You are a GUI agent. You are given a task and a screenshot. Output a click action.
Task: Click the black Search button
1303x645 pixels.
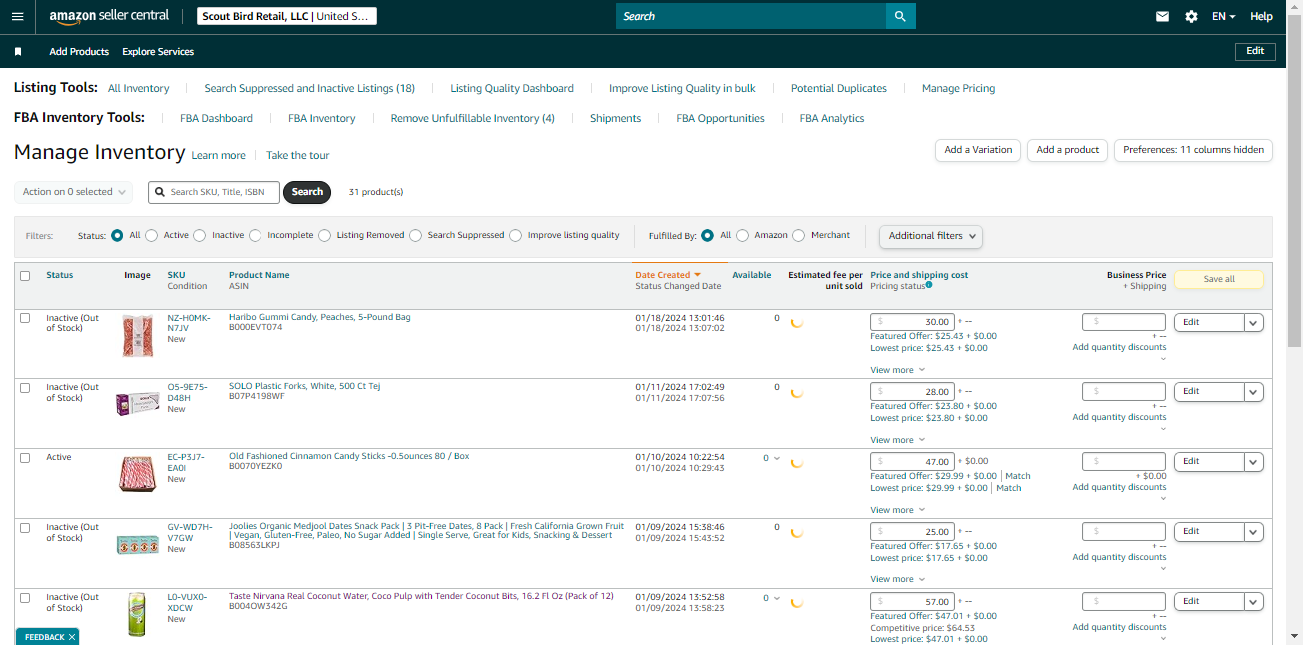[x=307, y=192]
